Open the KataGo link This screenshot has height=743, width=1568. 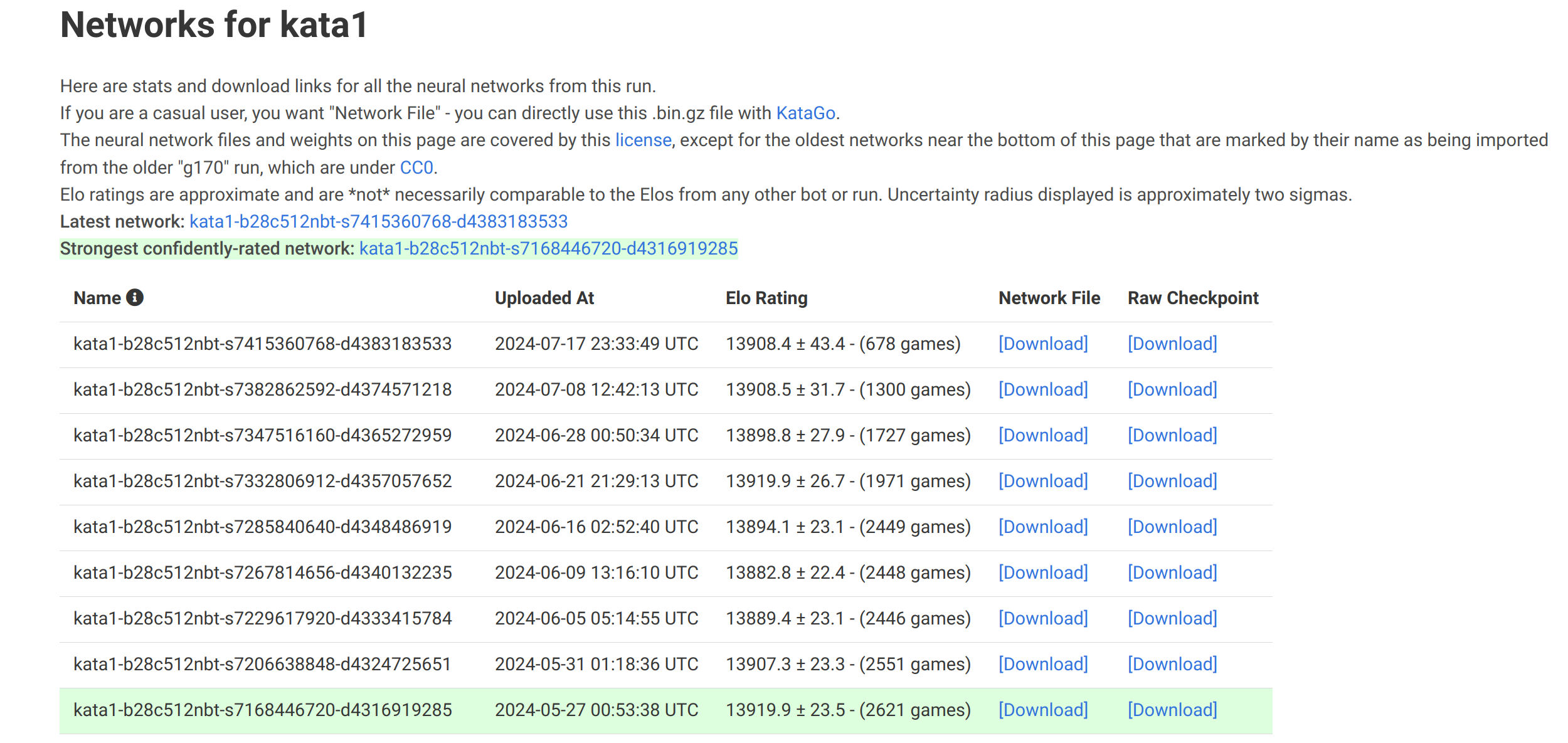click(x=805, y=113)
